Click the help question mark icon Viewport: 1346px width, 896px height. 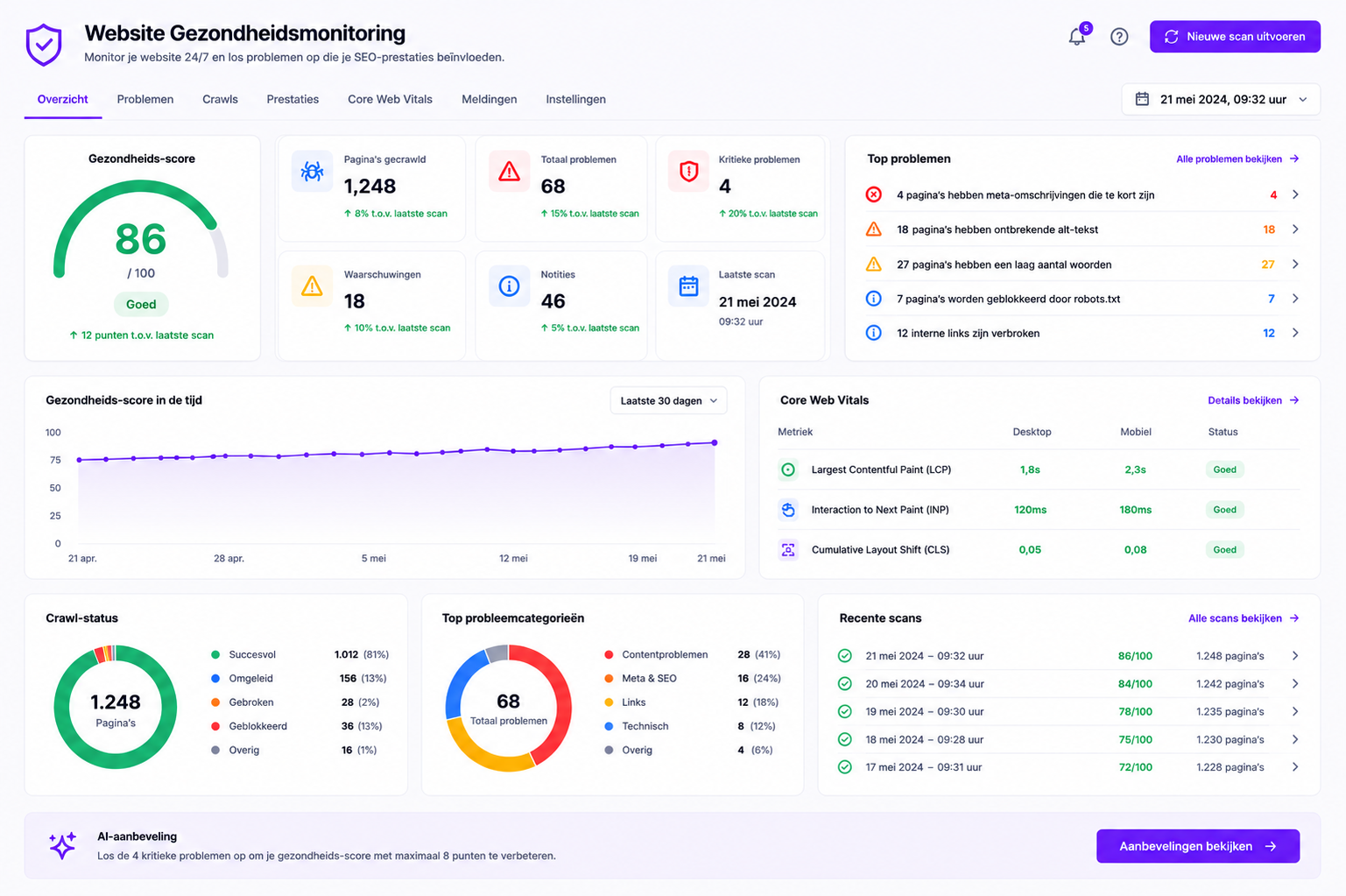point(1119,37)
